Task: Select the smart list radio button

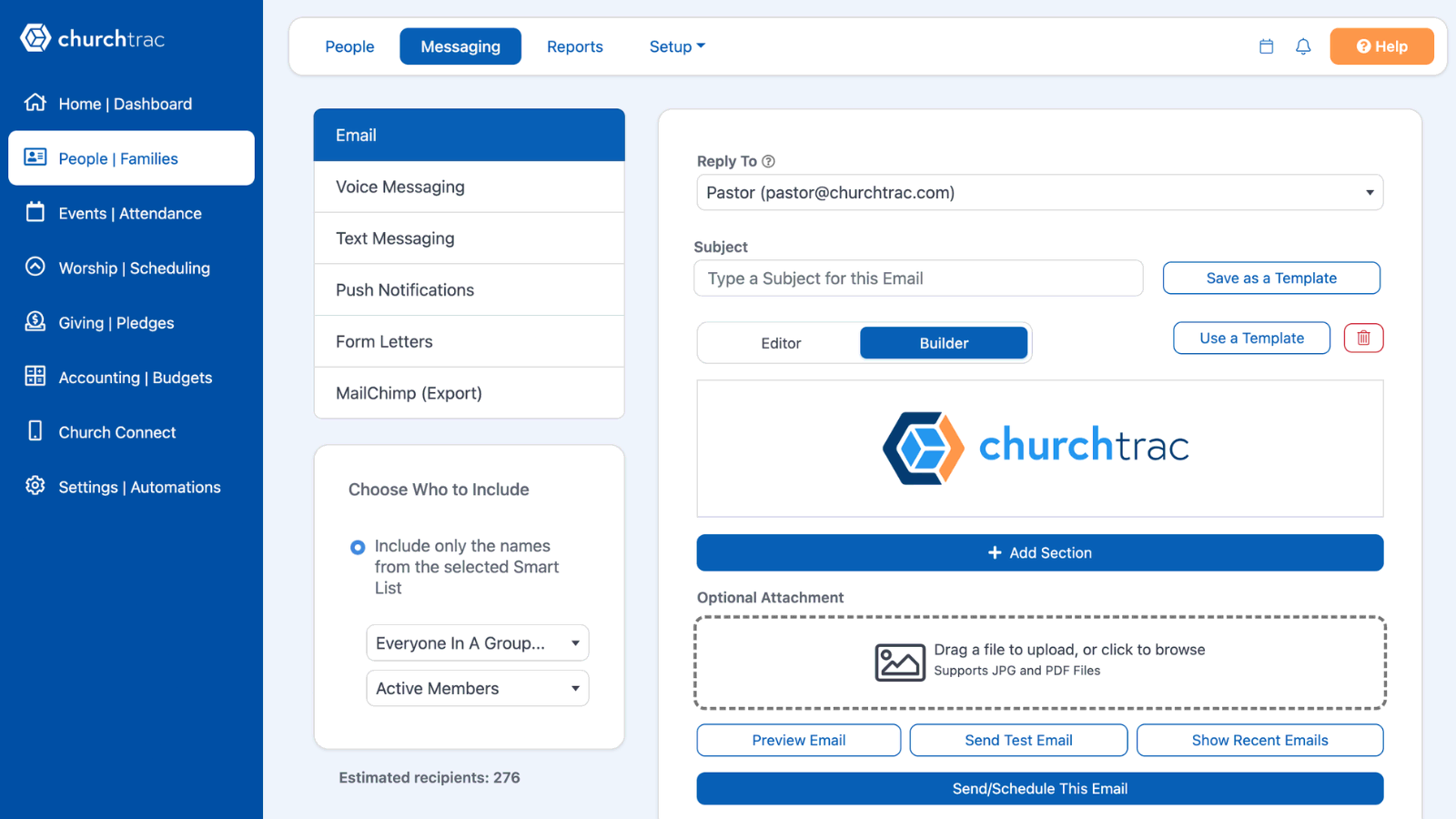Action: (x=358, y=547)
